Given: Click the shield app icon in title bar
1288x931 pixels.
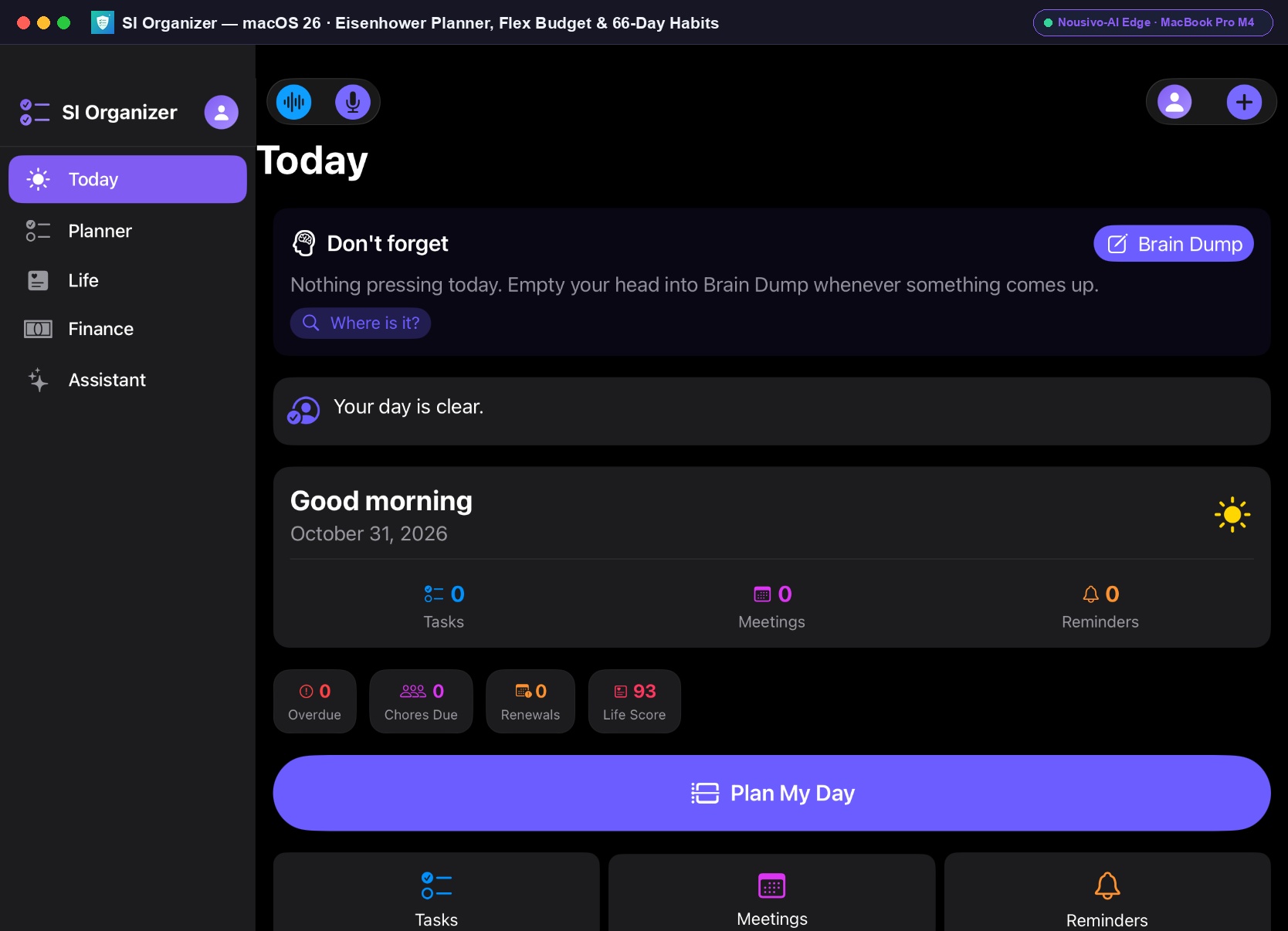Looking at the screenshot, I should 103,22.
